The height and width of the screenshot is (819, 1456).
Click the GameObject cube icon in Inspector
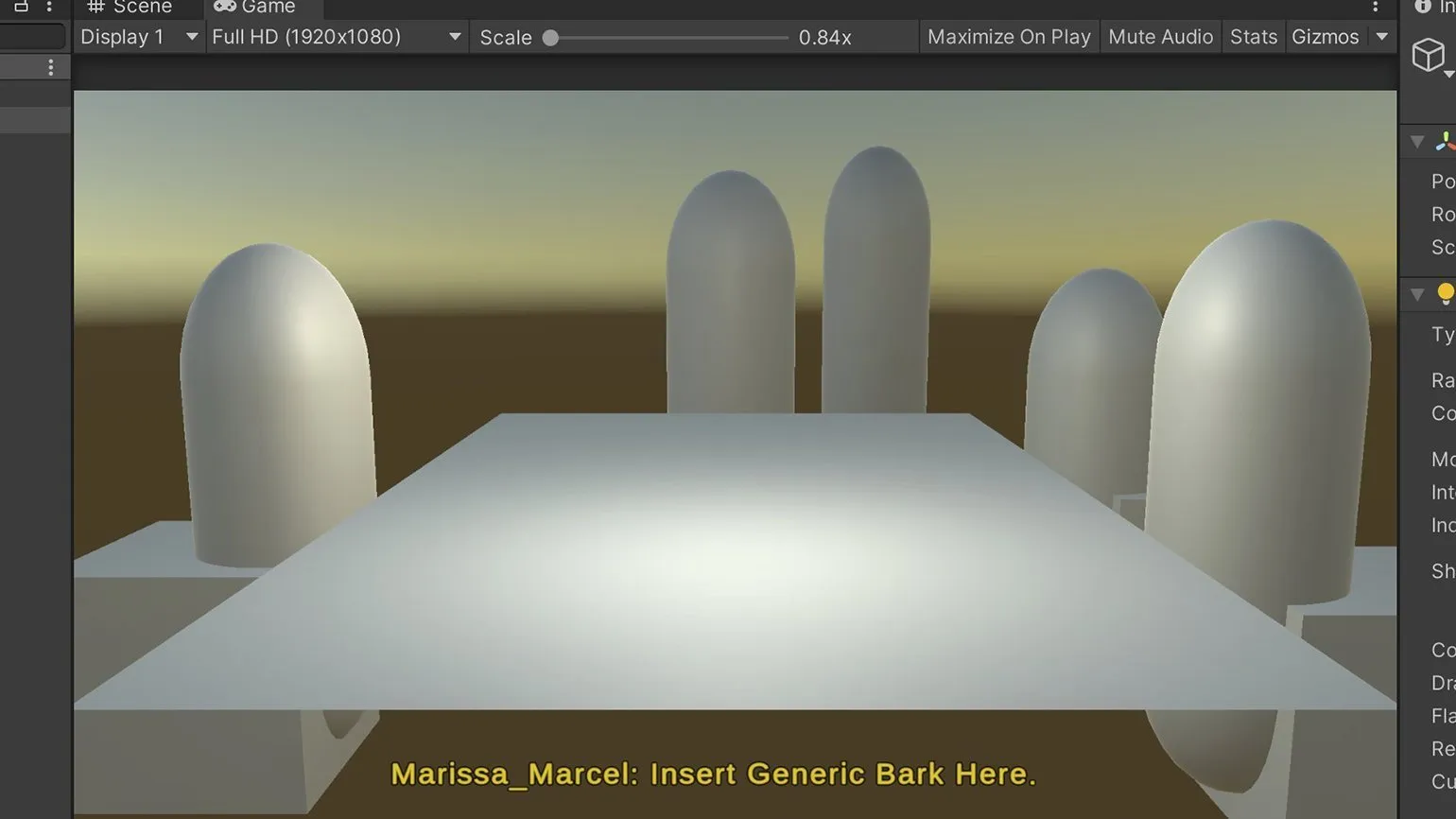tap(1428, 56)
